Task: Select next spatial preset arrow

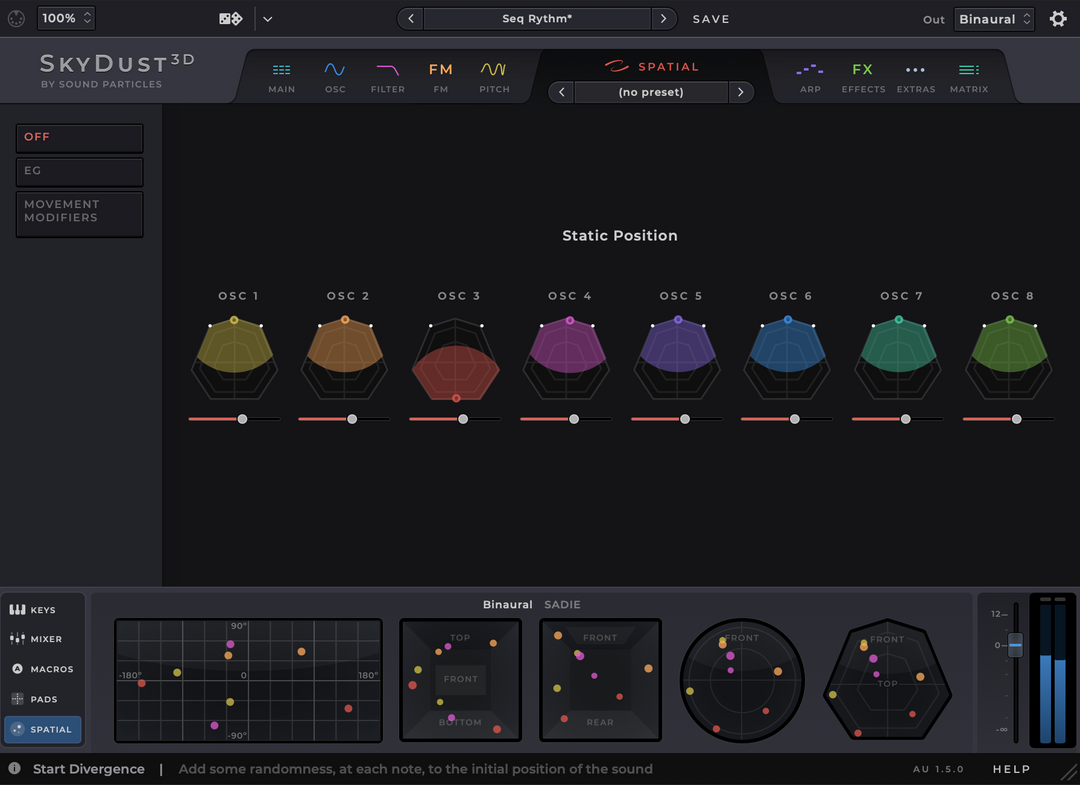Action: tap(740, 92)
